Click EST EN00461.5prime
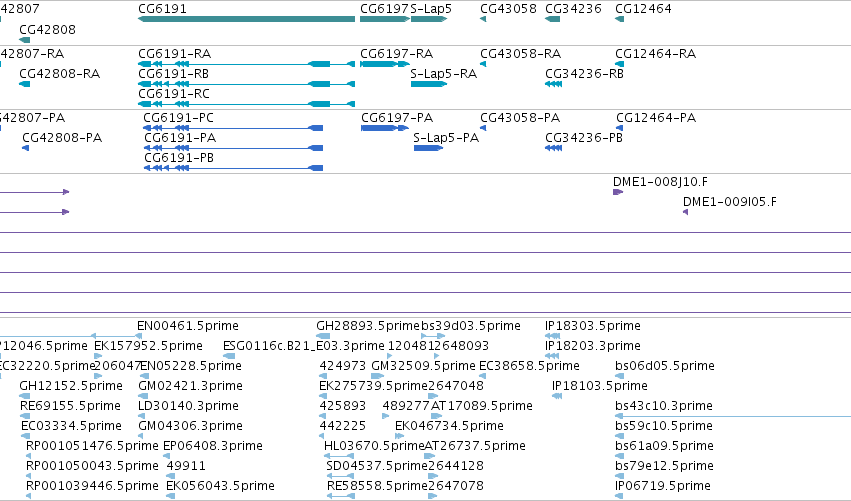Screen dimensions: 851x501 pos(188,326)
